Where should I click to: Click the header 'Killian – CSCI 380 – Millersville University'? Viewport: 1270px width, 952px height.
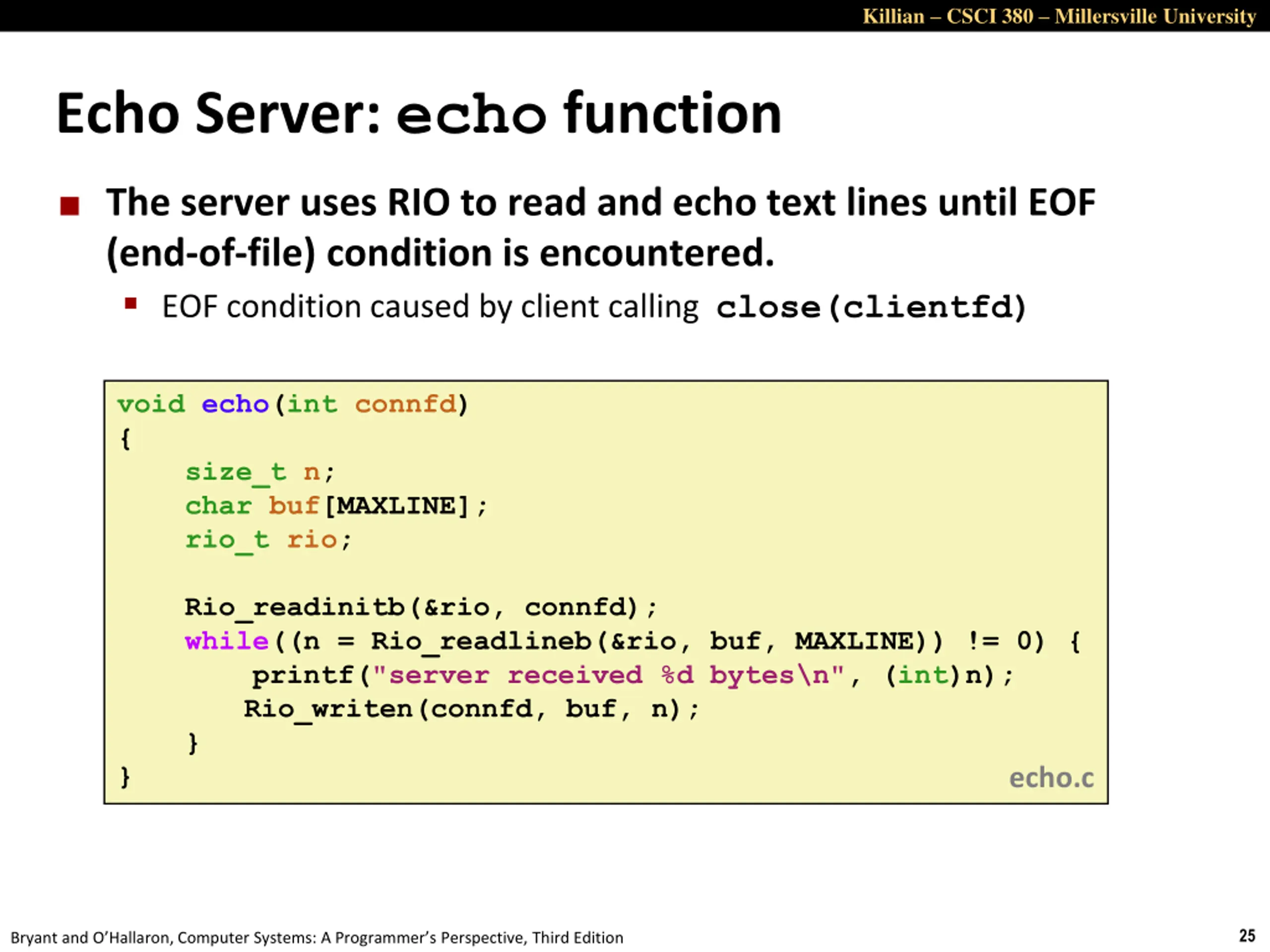(1059, 16)
